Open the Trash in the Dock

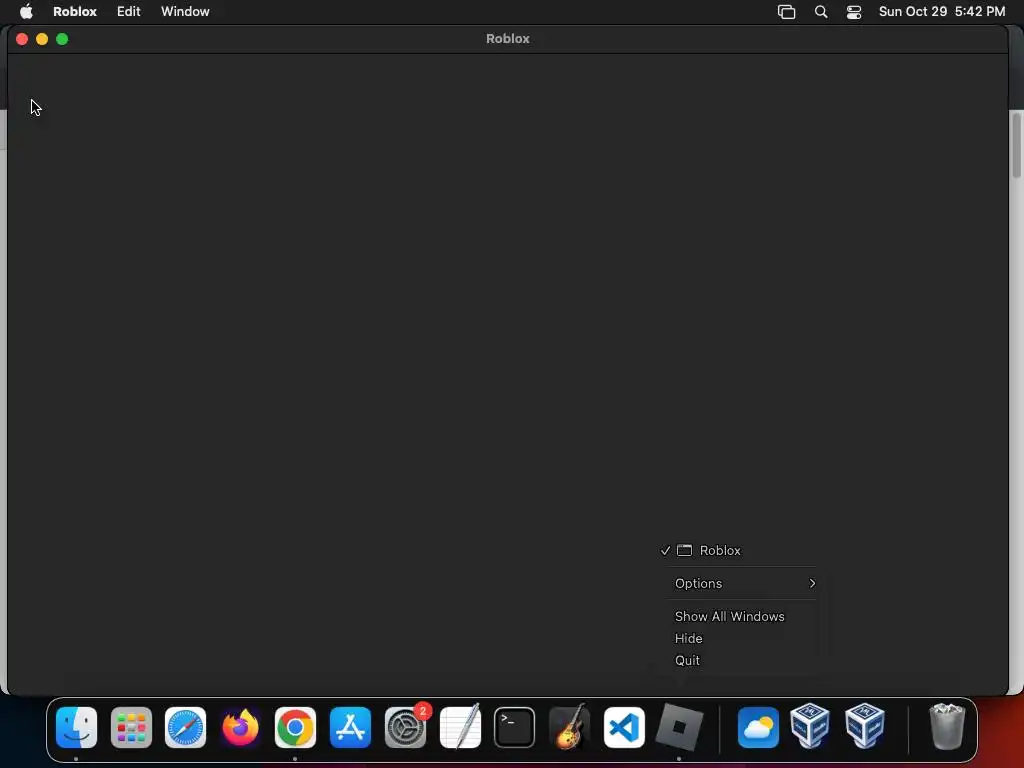(946, 726)
